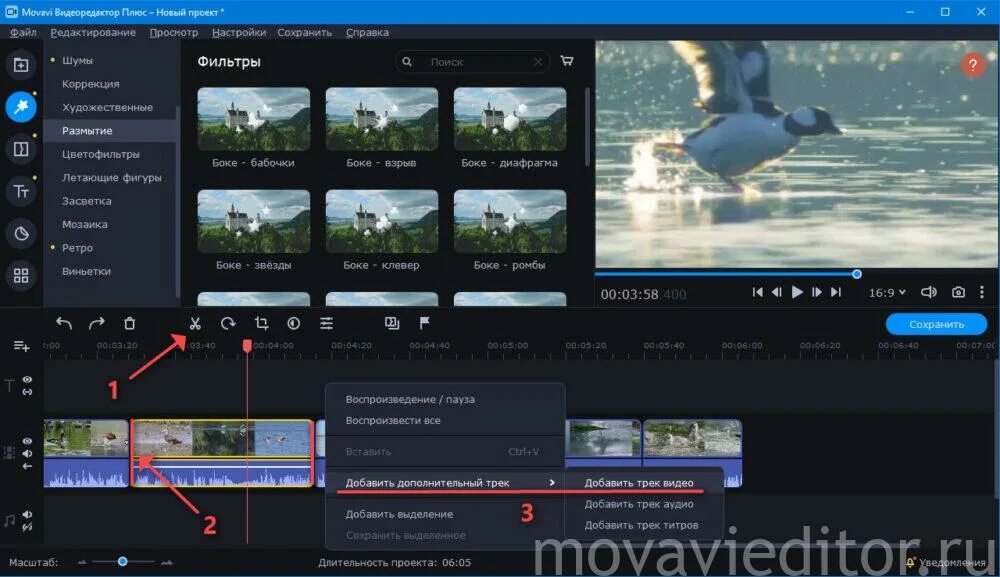The image size is (1000, 577).
Task: Delete selected clip with trash icon
Action: [x=129, y=323]
